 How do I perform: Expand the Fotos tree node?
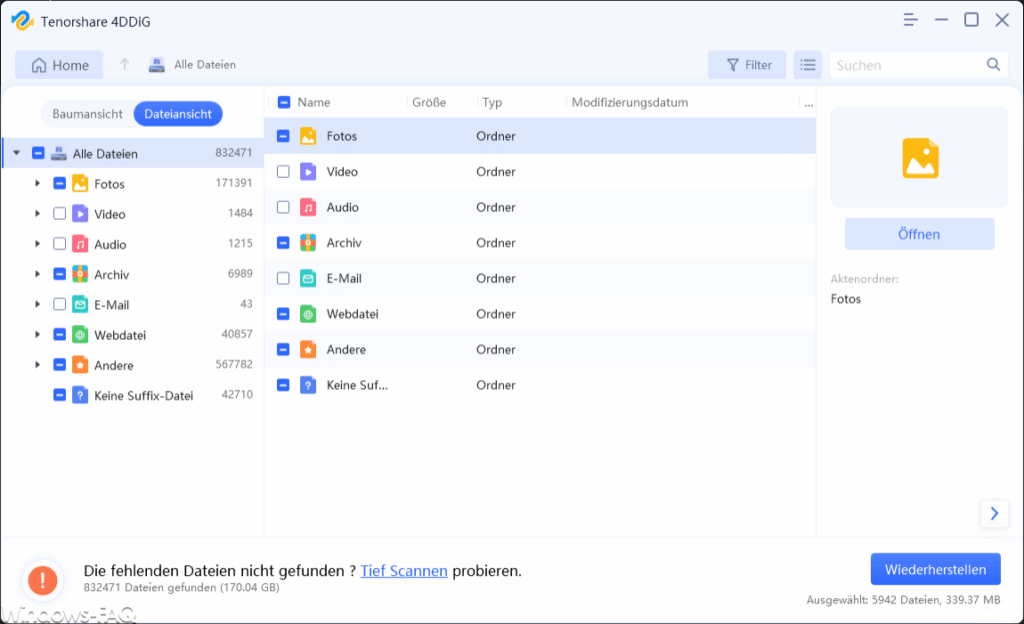[x=37, y=183]
